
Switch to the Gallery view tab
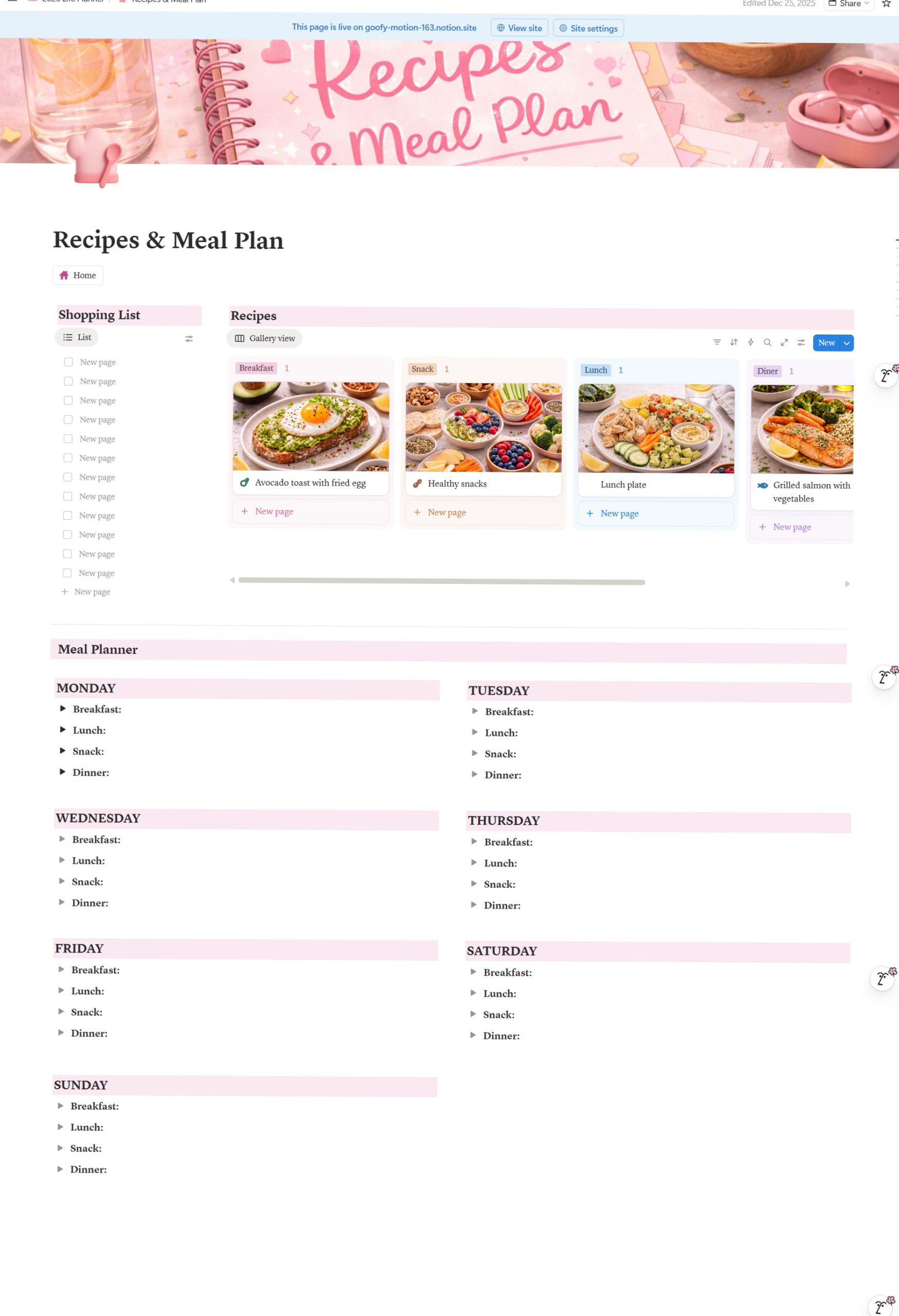[x=264, y=338]
